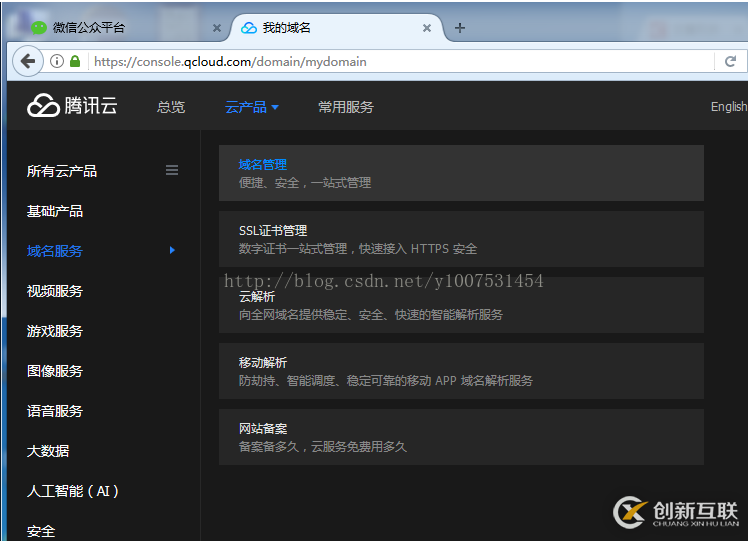Close the 微信公众平台 tab
Screen dimensions: 748x541
point(217,28)
